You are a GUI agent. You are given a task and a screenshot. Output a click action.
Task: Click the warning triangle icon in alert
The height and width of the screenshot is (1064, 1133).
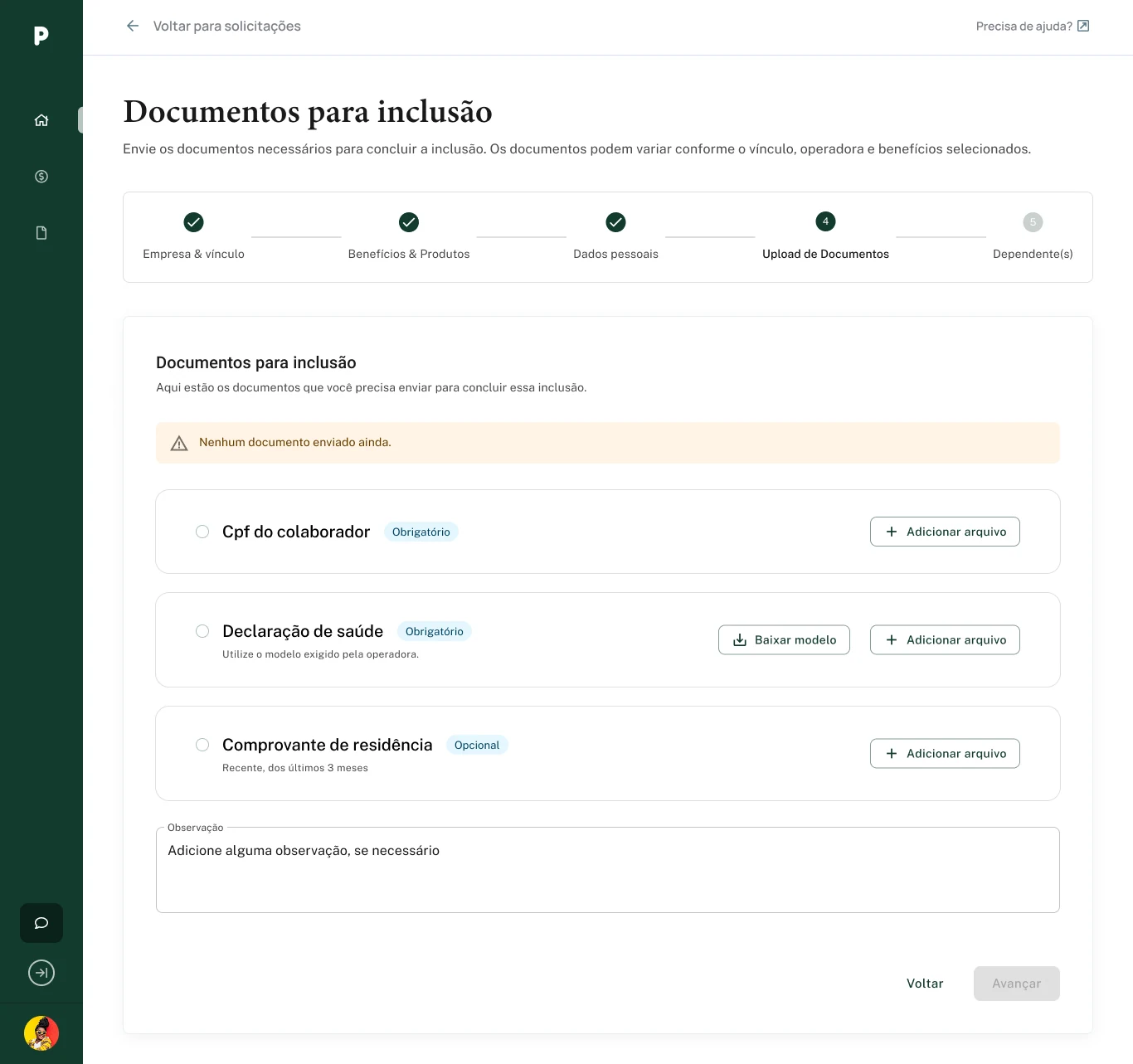179,443
